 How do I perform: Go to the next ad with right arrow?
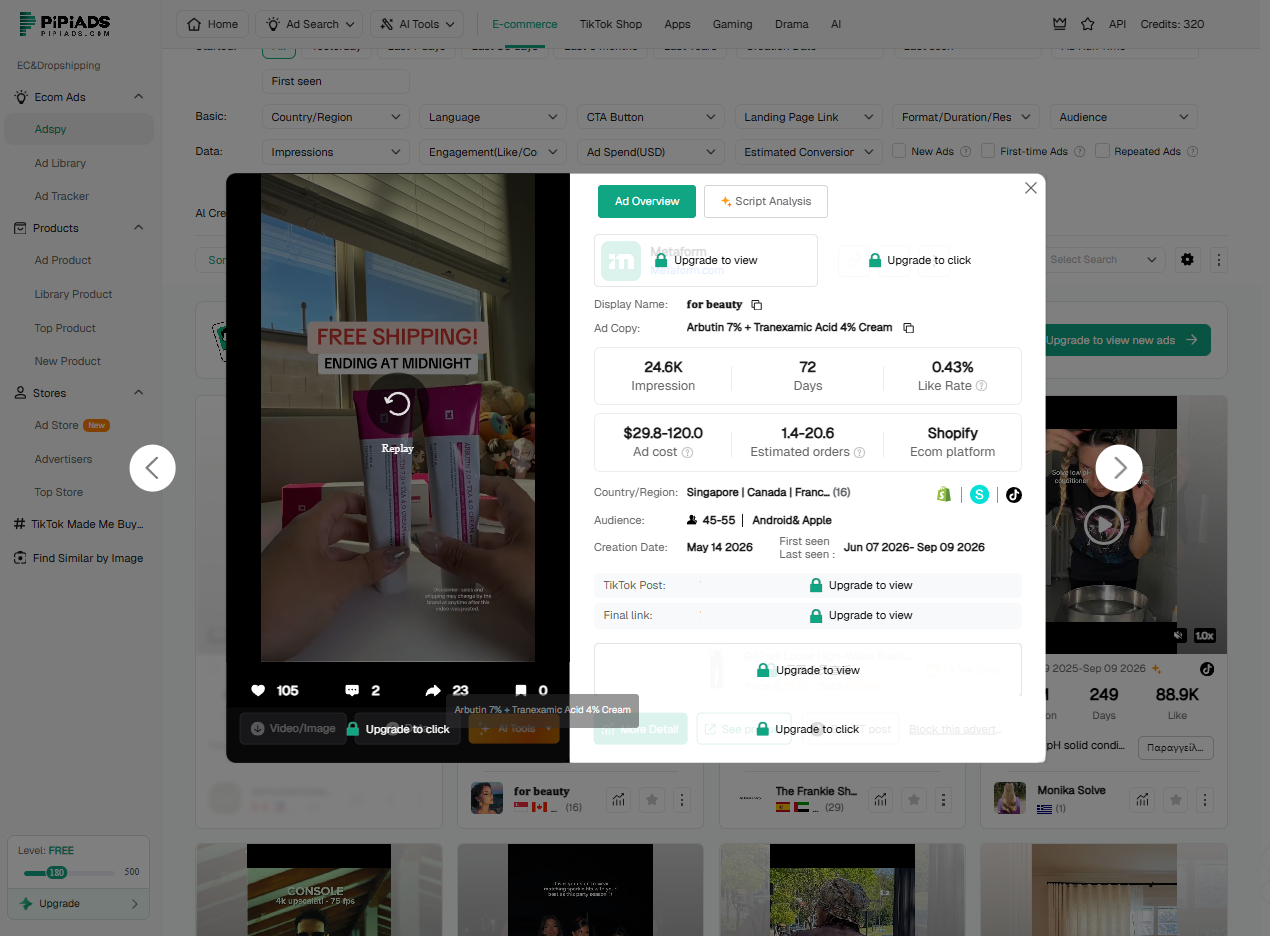[1119, 467]
